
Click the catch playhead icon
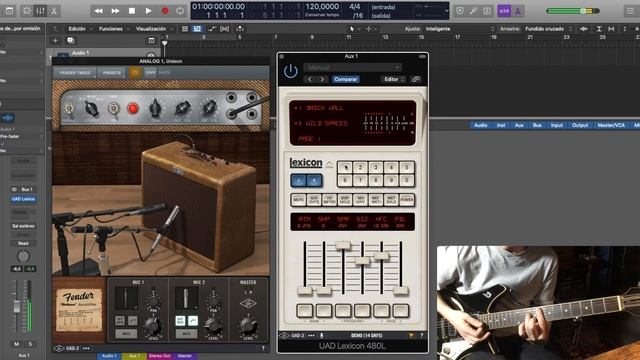click(x=240, y=29)
